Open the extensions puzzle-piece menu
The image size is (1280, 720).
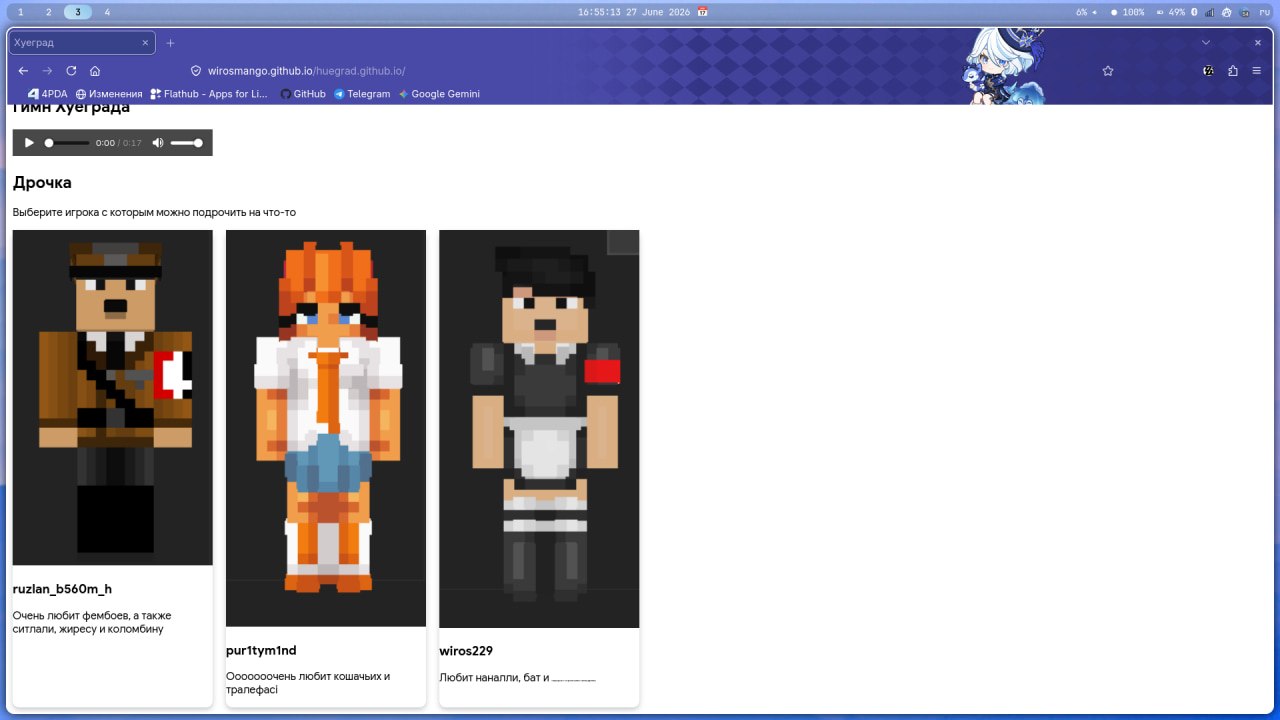click(1232, 71)
